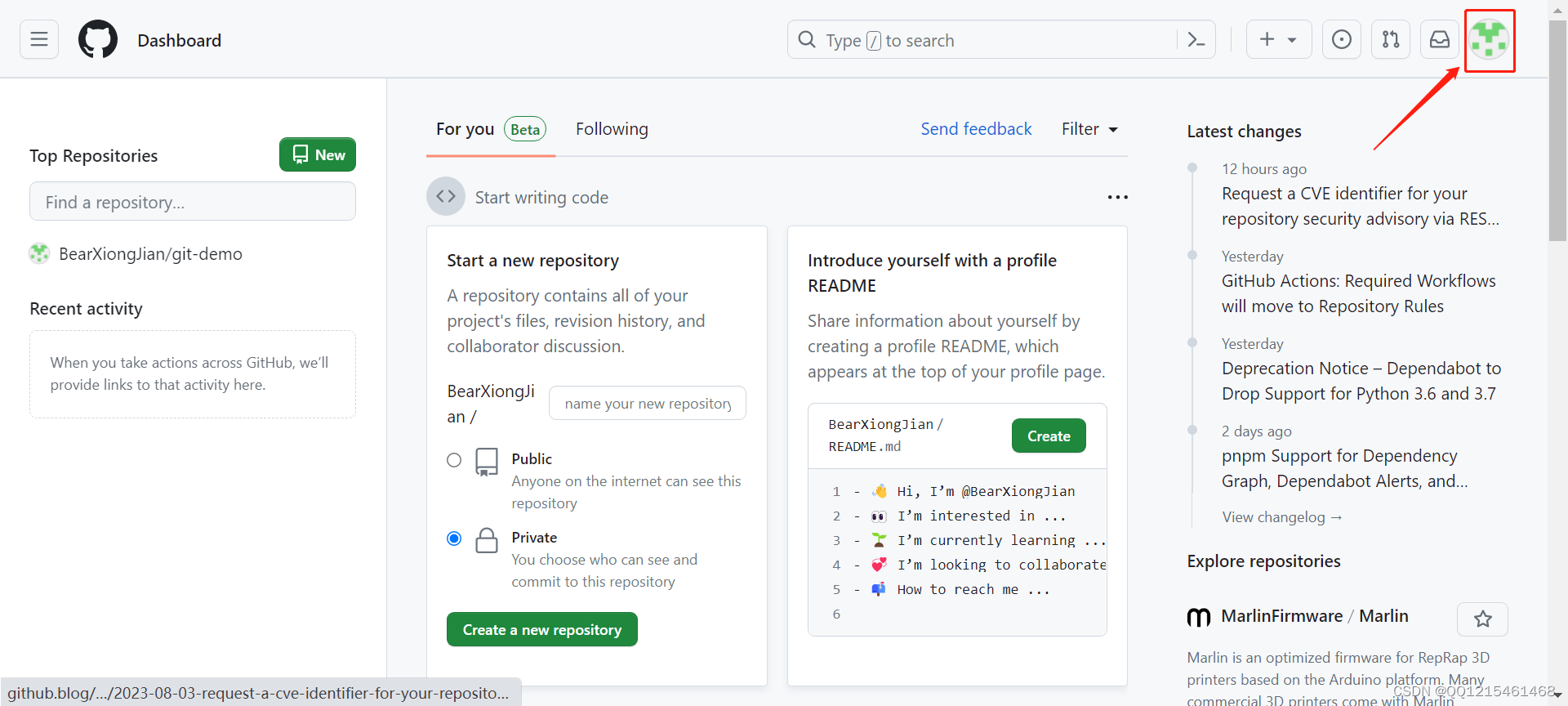Click the 'I'm currently learning' README line

point(1001,540)
